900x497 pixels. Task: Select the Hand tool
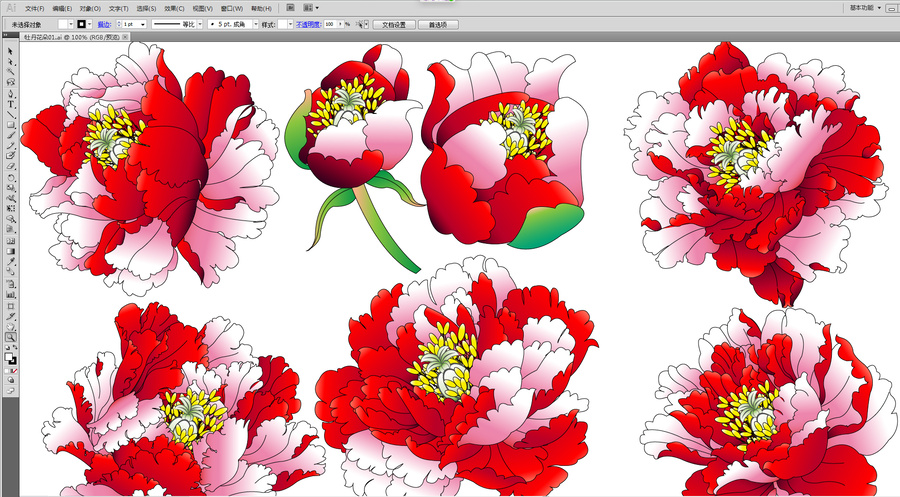pos(10,327)
